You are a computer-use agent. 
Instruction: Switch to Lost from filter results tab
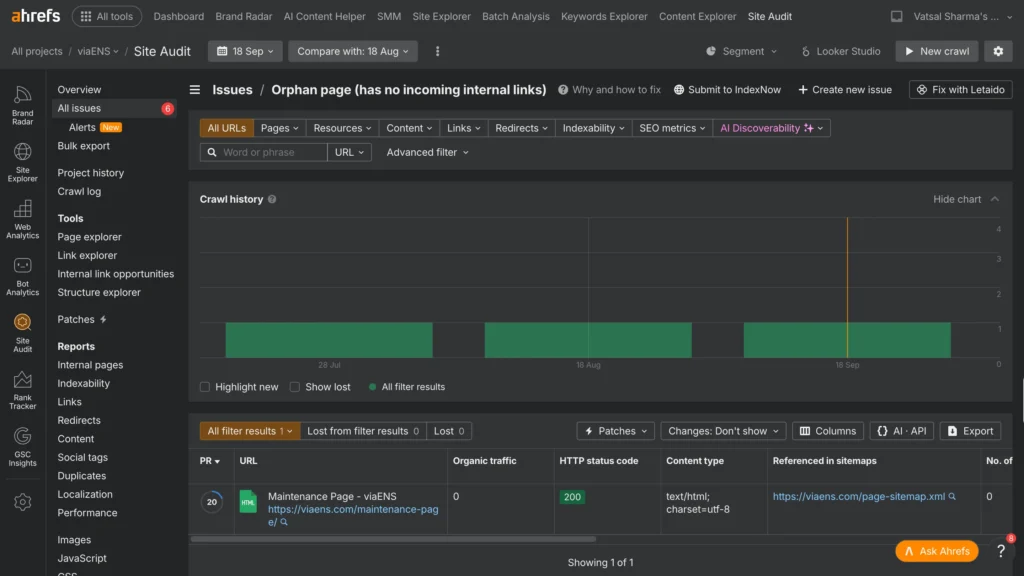click(x=362, y=431)
